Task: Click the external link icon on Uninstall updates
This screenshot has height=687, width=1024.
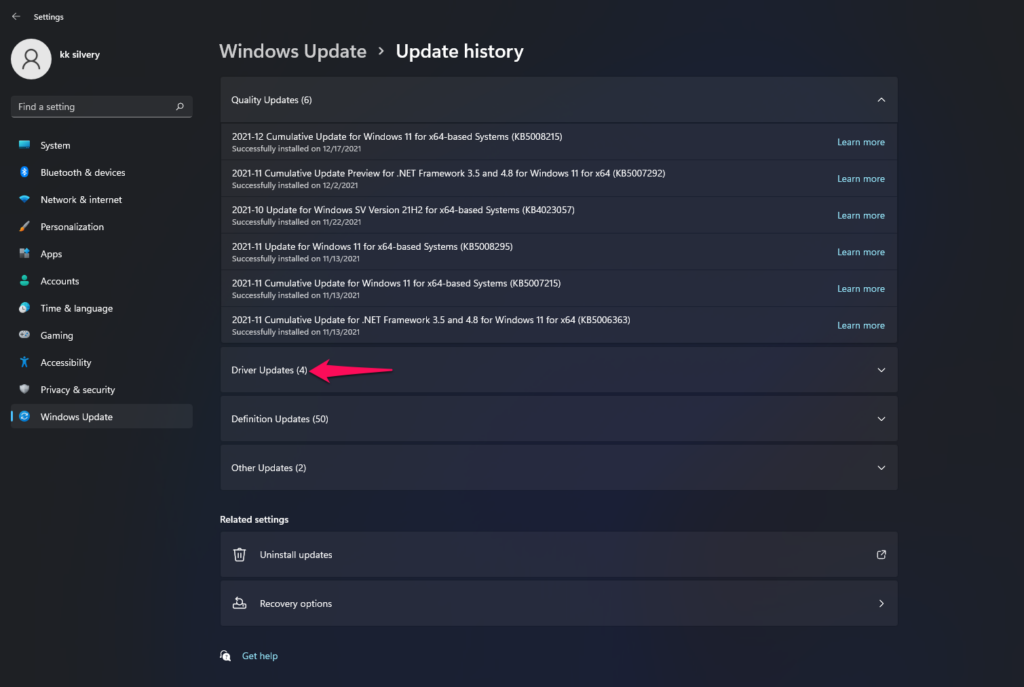Action: tap(881, 554)
